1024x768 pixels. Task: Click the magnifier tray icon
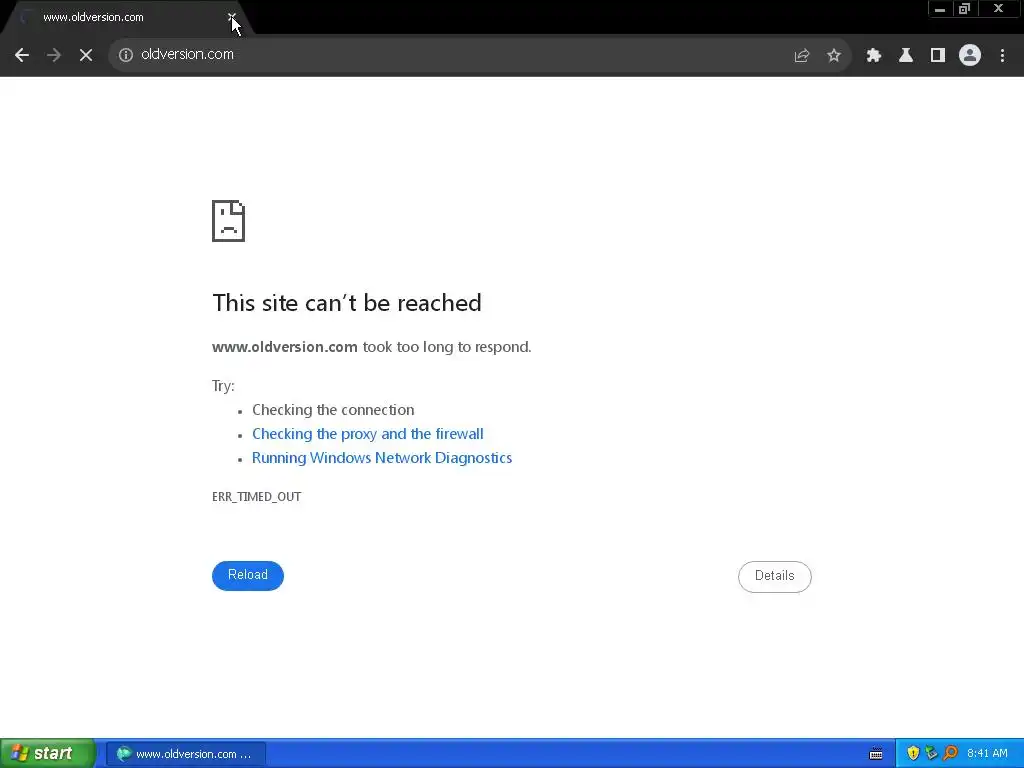pos(950,754)
